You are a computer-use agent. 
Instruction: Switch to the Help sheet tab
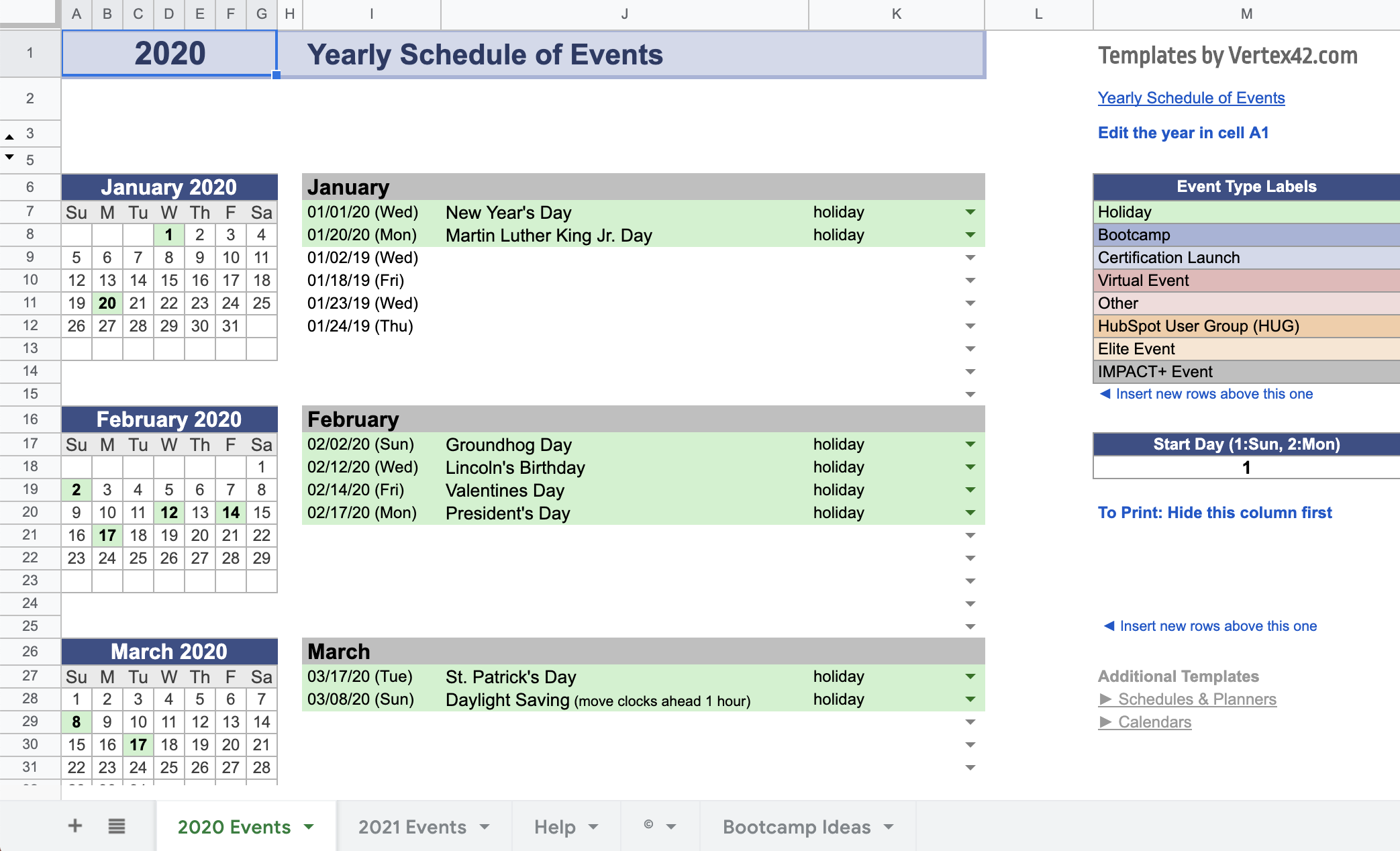coord(554,827)
